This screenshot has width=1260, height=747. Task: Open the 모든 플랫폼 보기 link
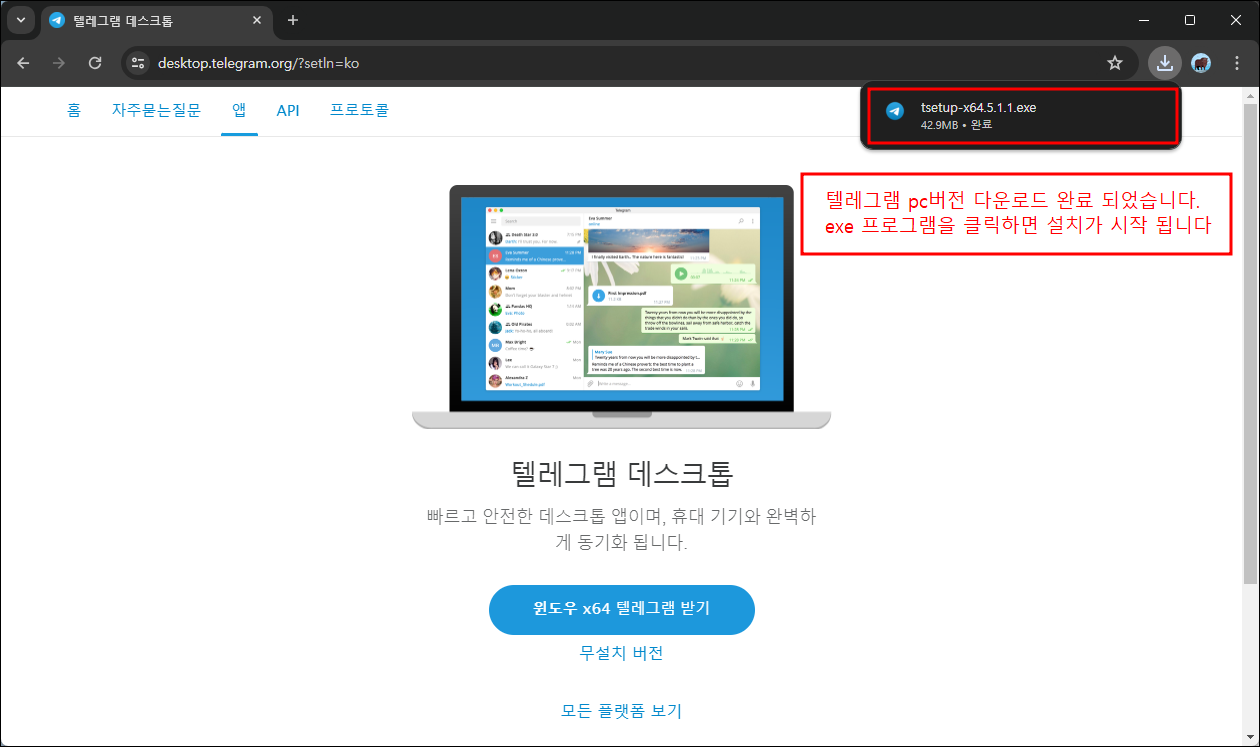pos(621,711)
